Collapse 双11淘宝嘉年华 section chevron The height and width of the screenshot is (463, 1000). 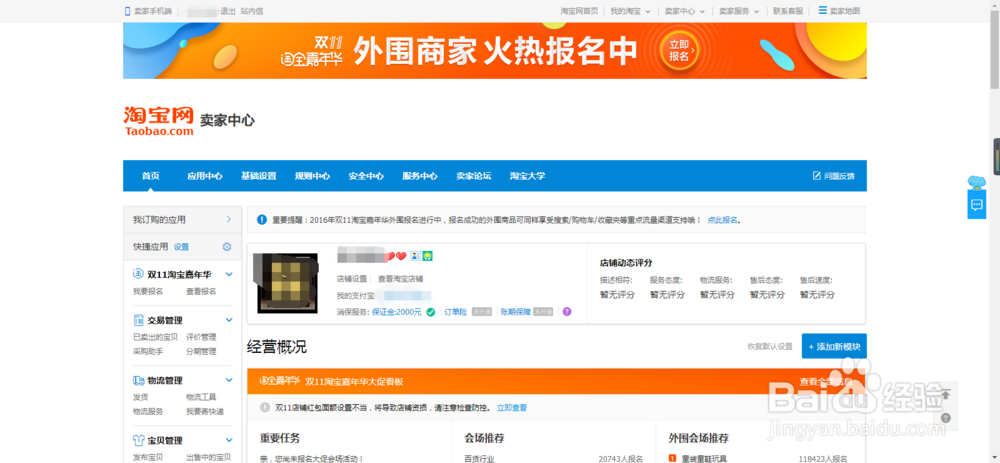229,274
